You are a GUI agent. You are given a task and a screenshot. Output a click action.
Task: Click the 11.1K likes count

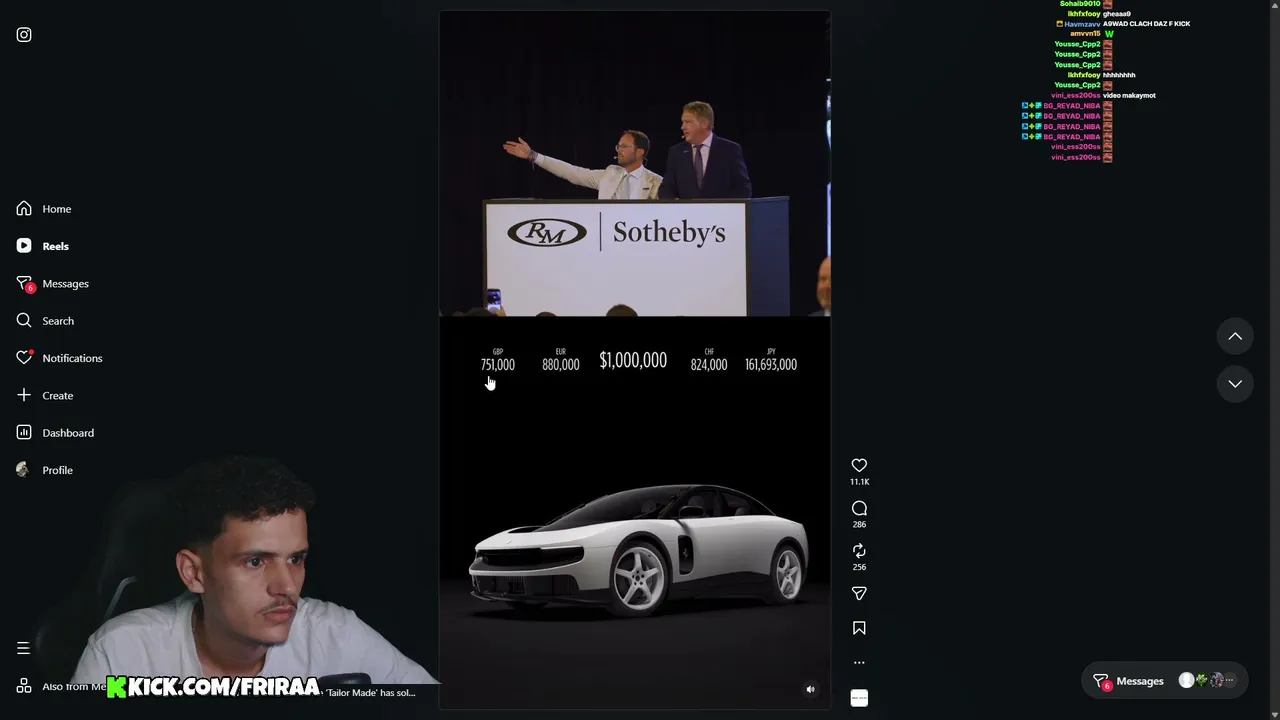coord(859,482)
